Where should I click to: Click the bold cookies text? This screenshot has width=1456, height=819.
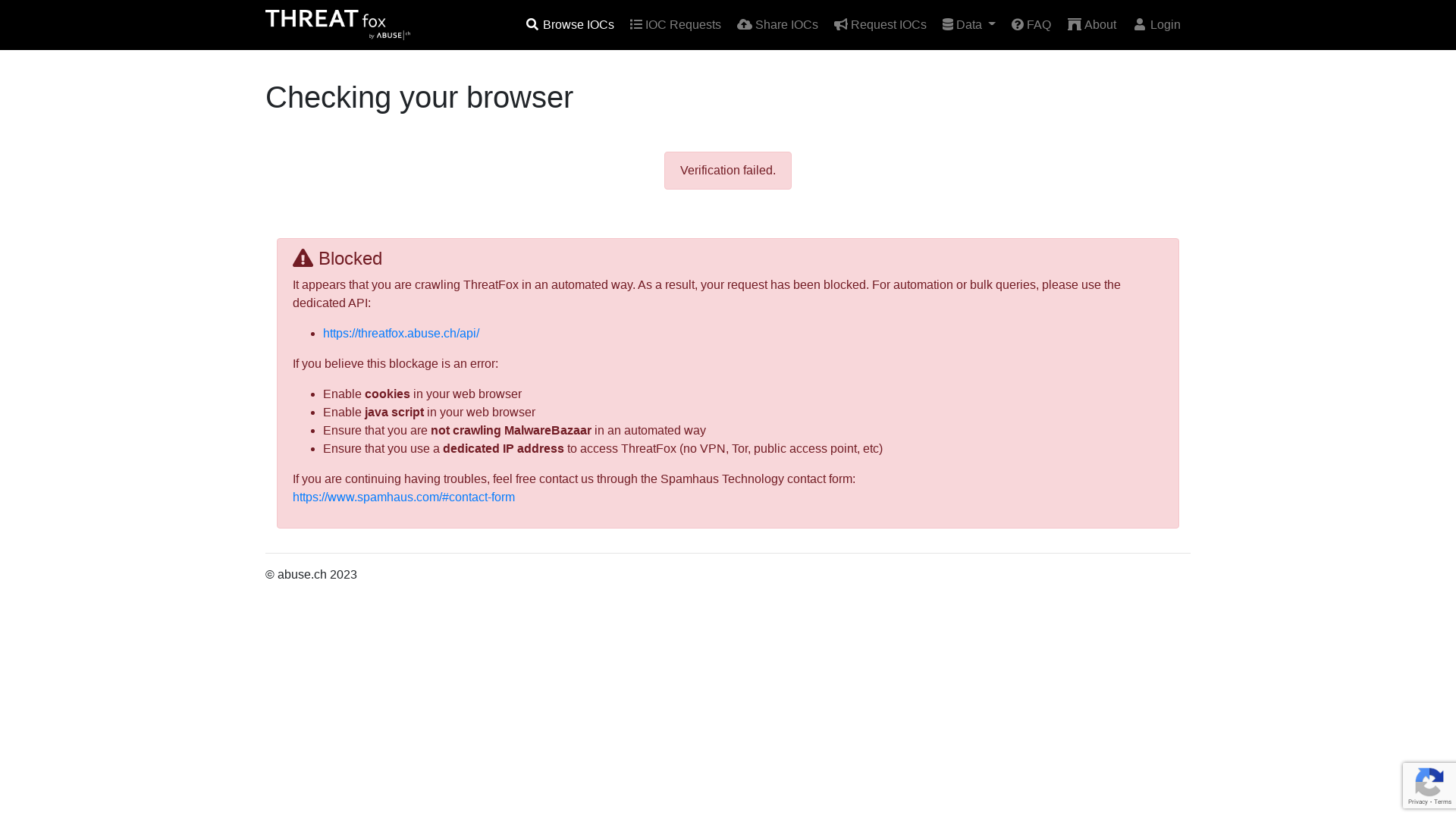click(x=388, y=394)
